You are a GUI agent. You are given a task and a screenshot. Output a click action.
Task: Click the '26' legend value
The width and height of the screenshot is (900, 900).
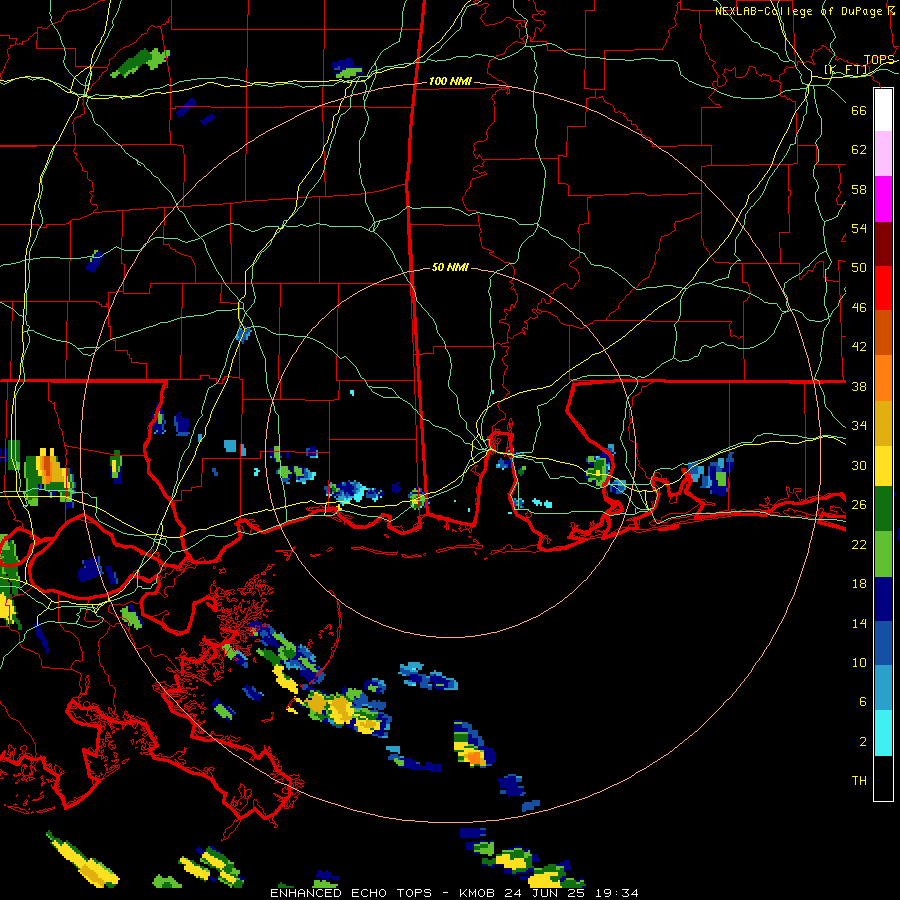pos(859,505)
